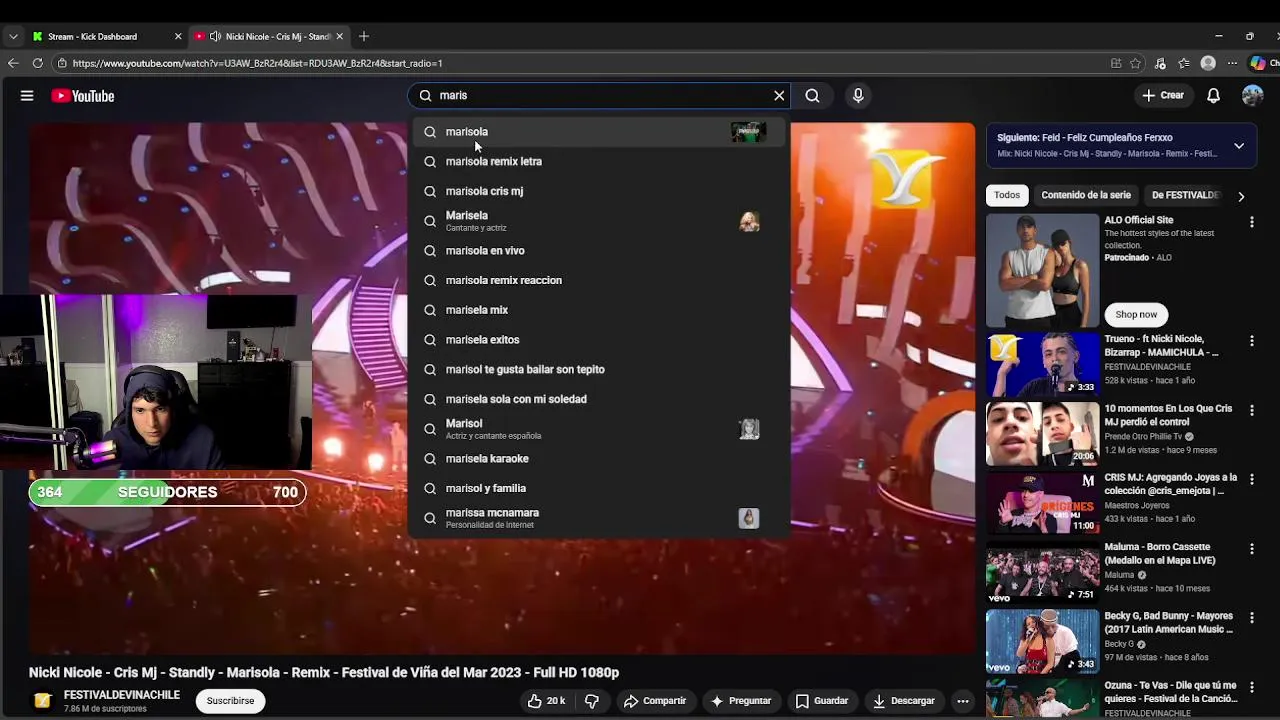The image size is (1280, 720).
Task: Submit search with the magnifier button
Action: [x=812, y=96]
